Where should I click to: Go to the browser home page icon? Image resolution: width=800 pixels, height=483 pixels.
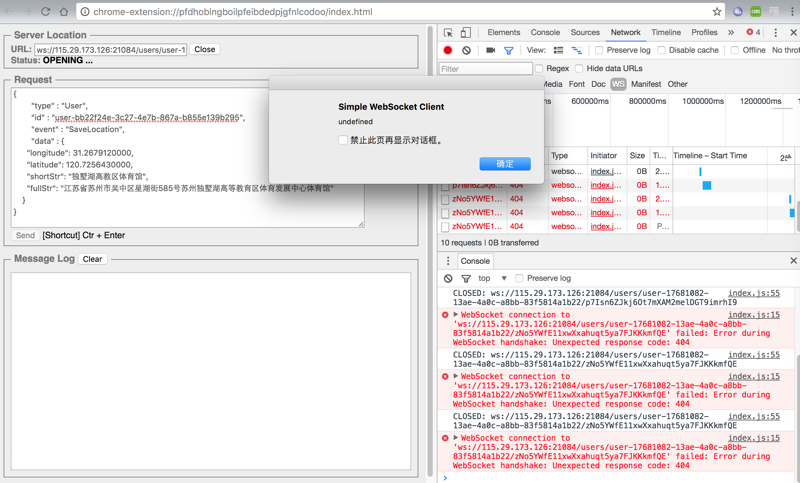[64, 11]
